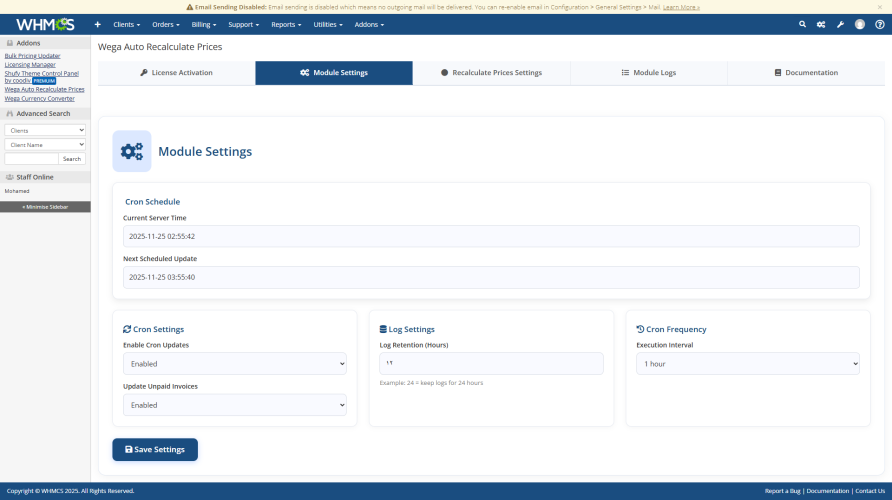892x500 pixels.
Task: Open the help question mark icon
Action: point(878,24)
